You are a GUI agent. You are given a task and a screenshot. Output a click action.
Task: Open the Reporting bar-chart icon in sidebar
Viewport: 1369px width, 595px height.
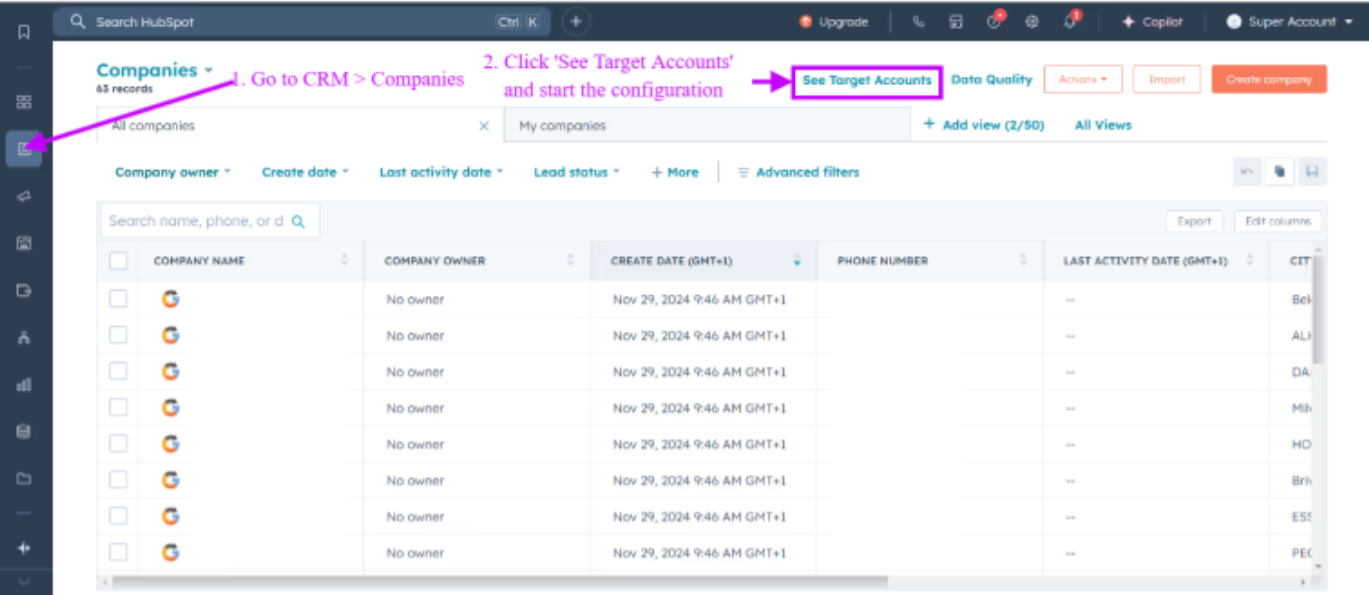coord(24,384)
